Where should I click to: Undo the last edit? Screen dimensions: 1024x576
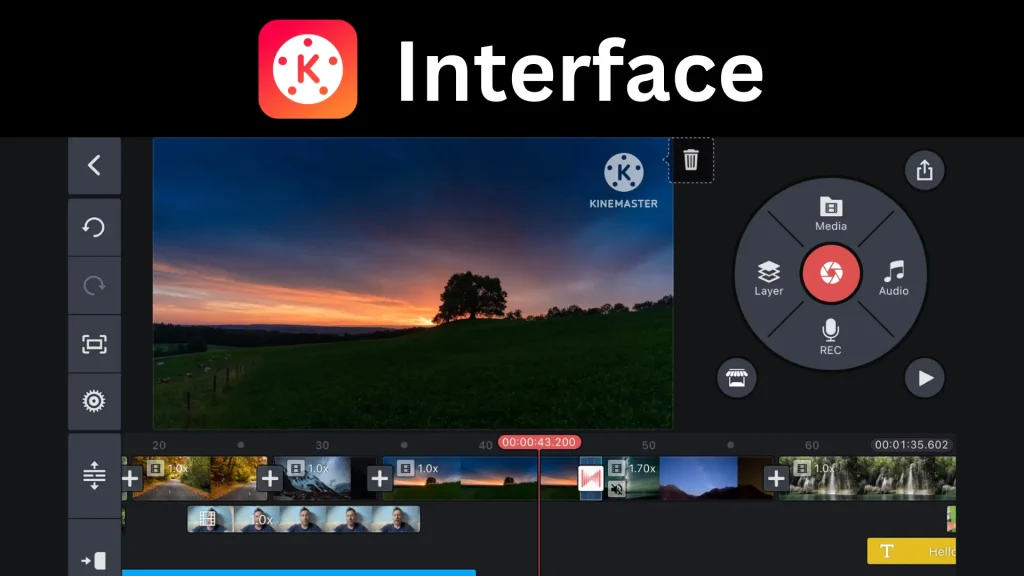click(x=94, y=227)
